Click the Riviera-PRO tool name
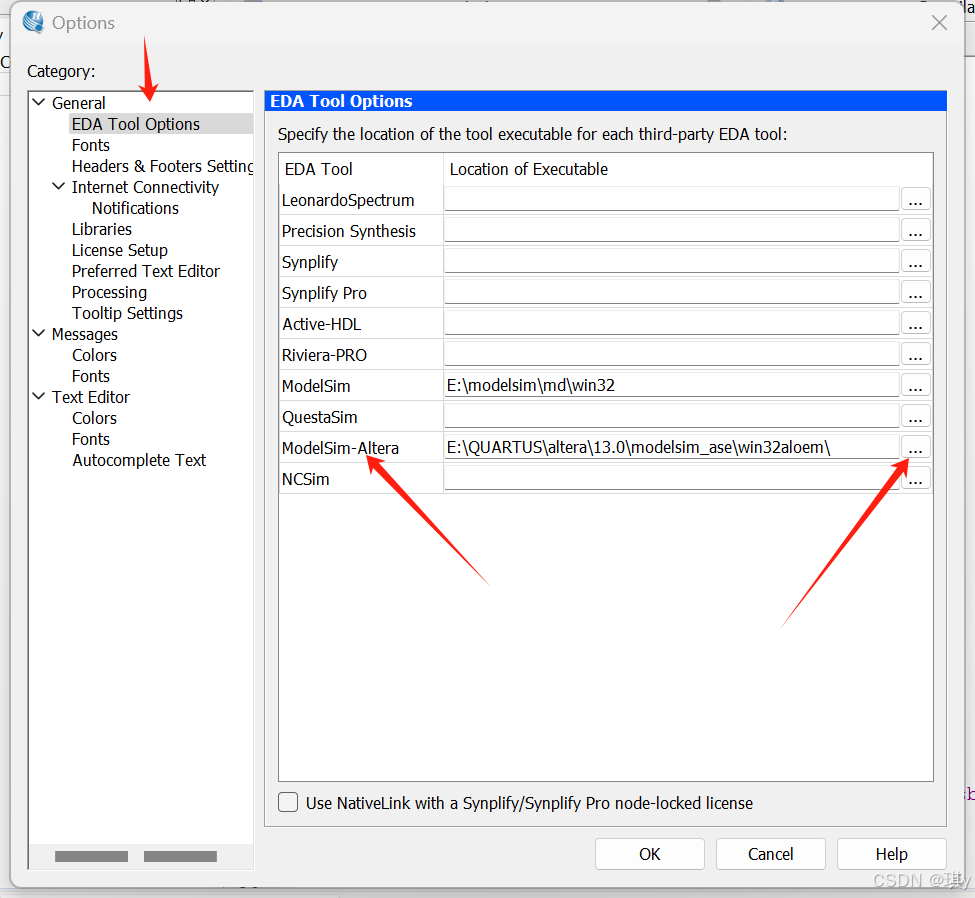This screenshot has width=975, height=898. click(324, 355)
